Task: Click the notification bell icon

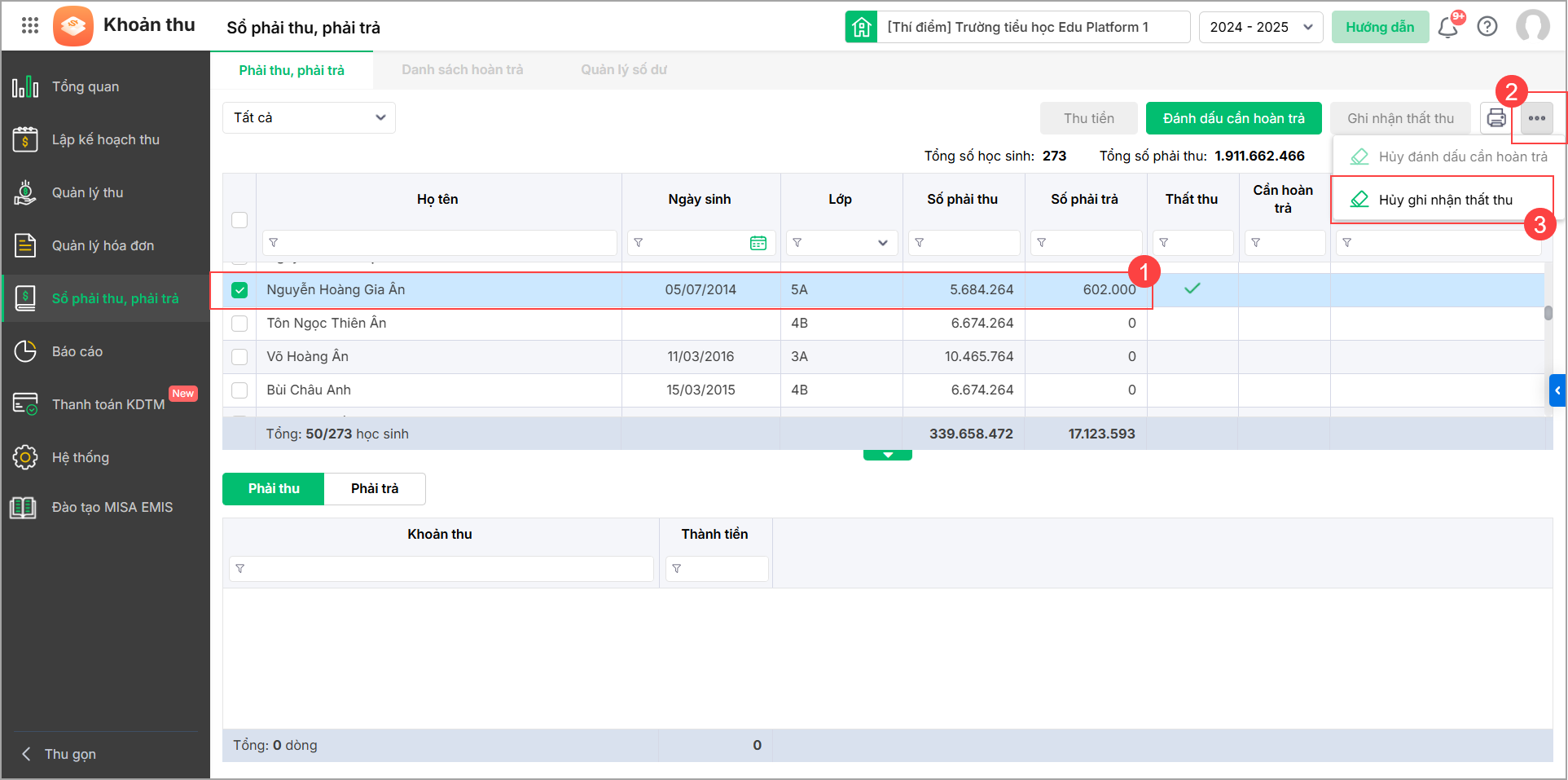Action: tap(1447, 28)
